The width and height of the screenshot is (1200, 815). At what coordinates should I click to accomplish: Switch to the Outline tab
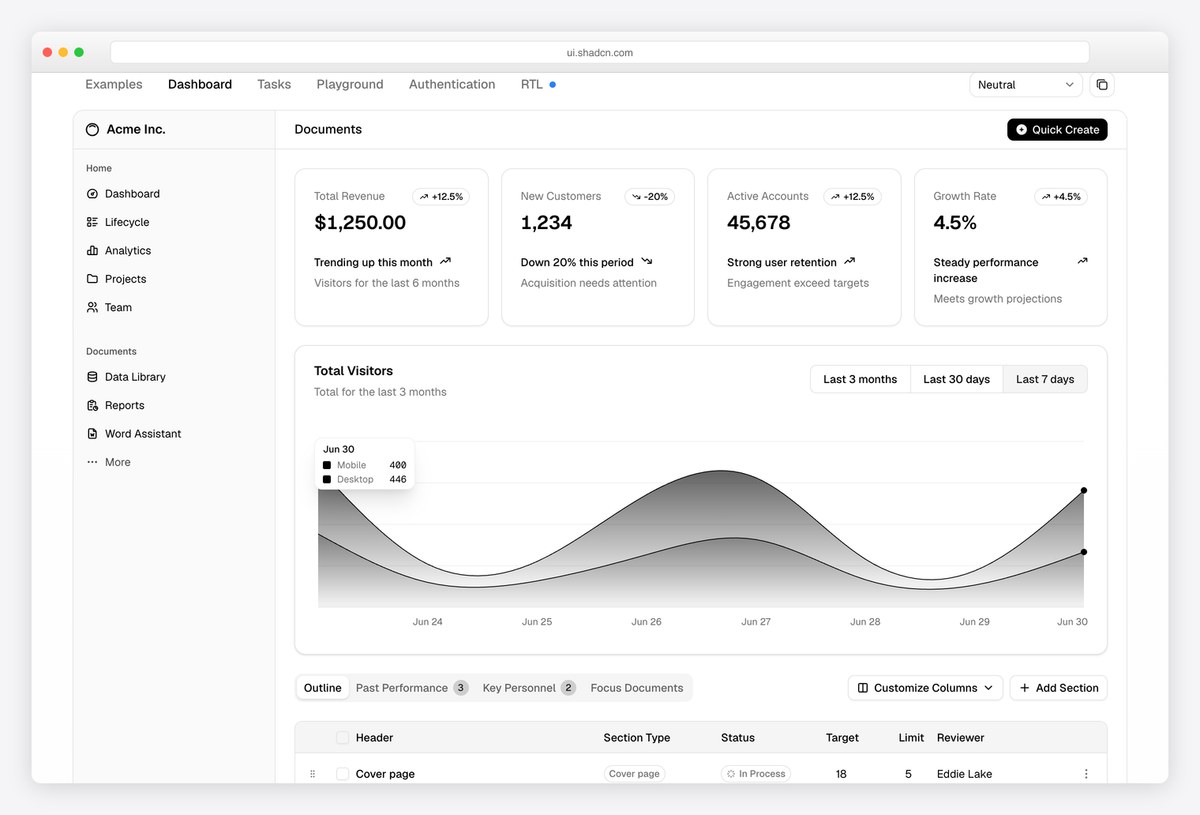click(x=323, y=688)
